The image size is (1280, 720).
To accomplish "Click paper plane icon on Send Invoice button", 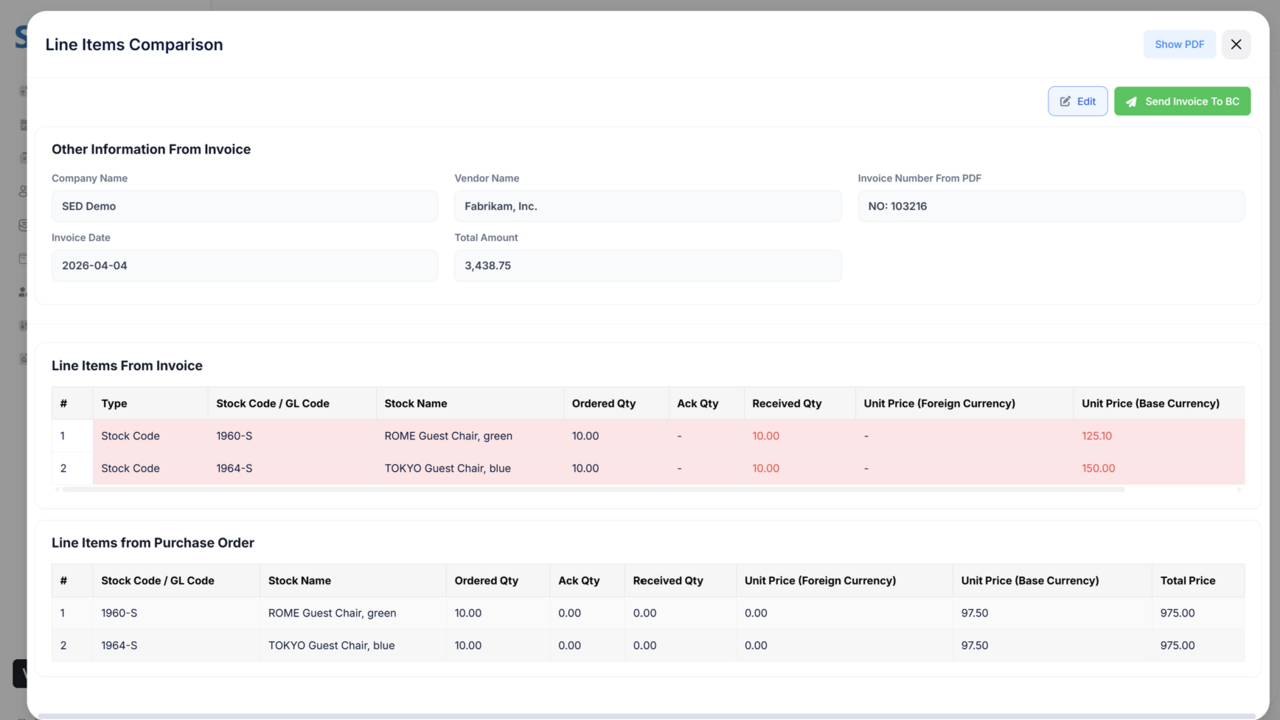I will 1131,102.
